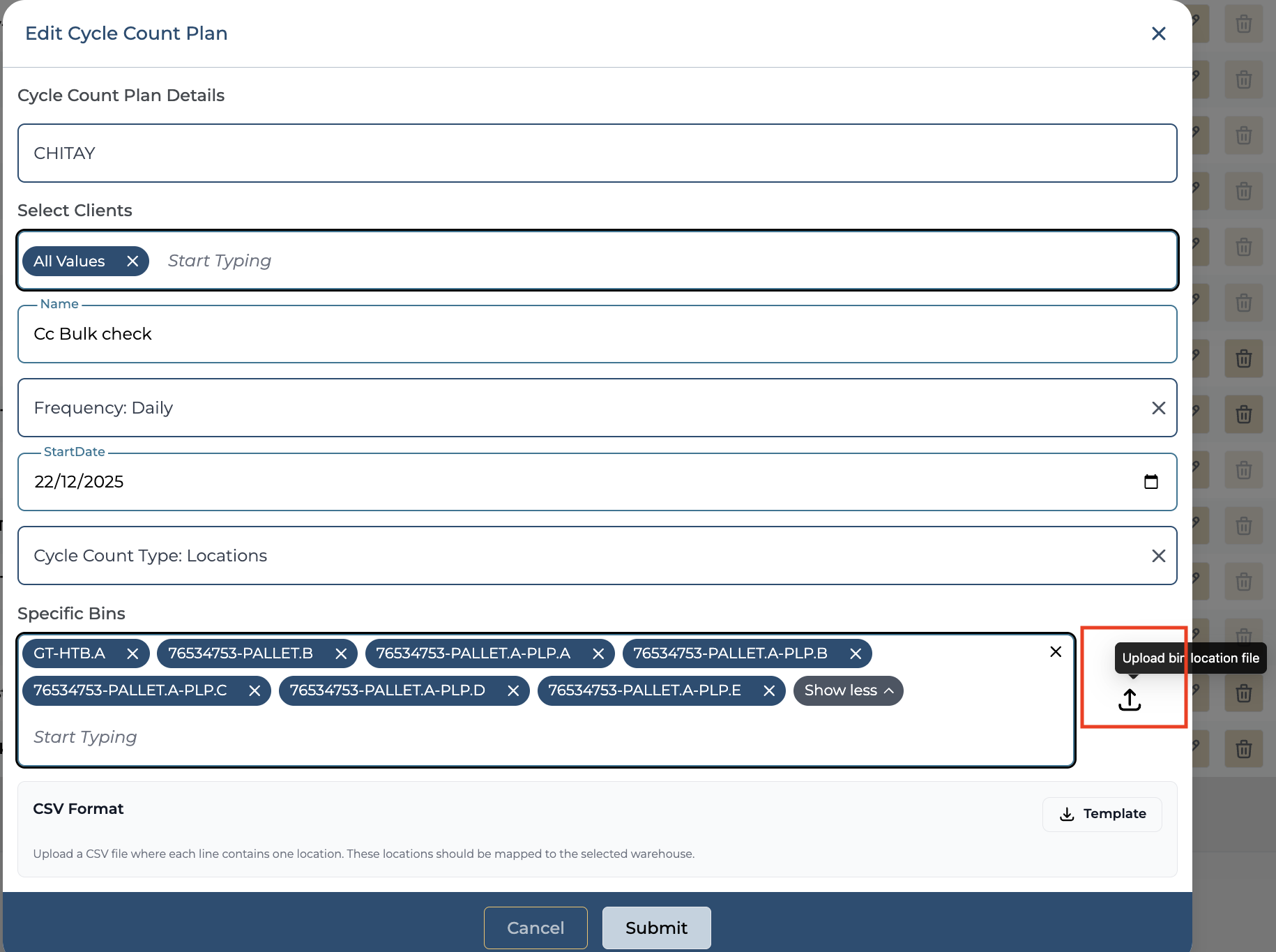Screen dimensions: 1276x952
Task: Clear all selected specific bins
Action: tap(1056, 651)
